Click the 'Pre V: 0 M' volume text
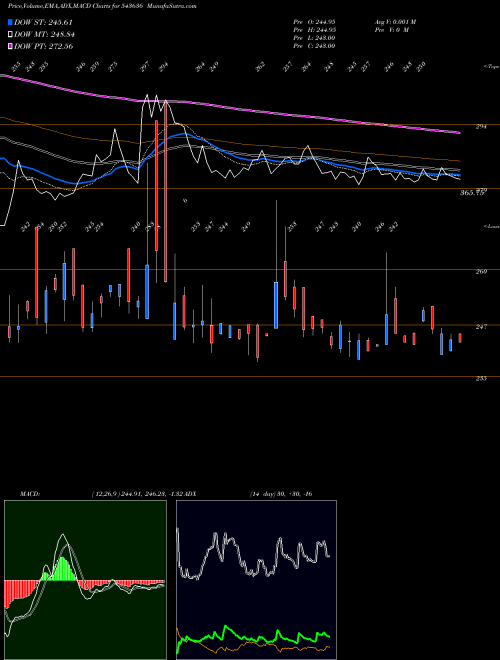 click(391, 30)
